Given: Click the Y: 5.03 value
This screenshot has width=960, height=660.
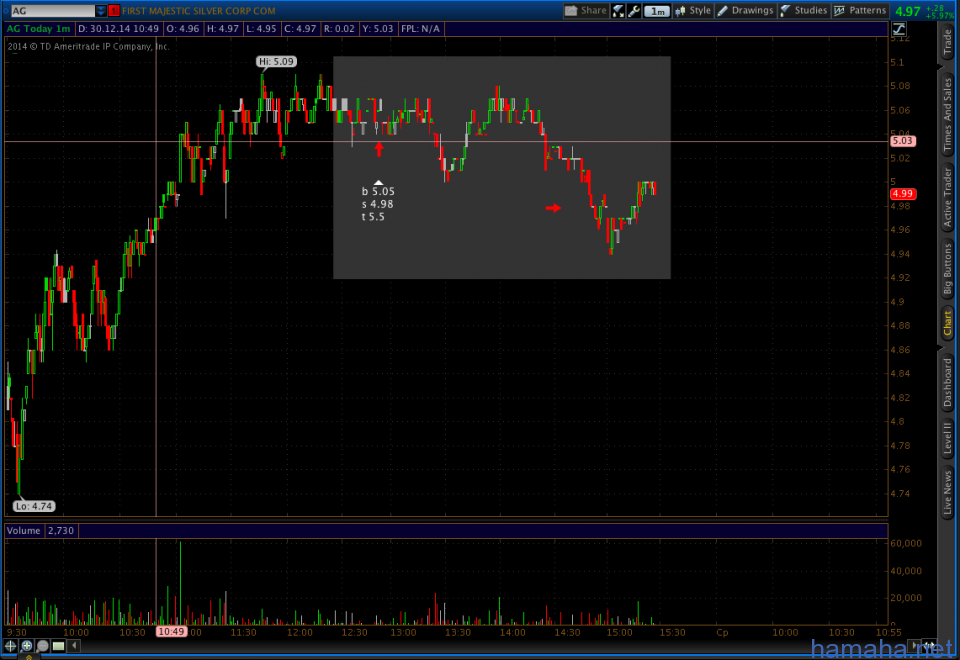Looking at the screenshot, I should coord(377,29).
